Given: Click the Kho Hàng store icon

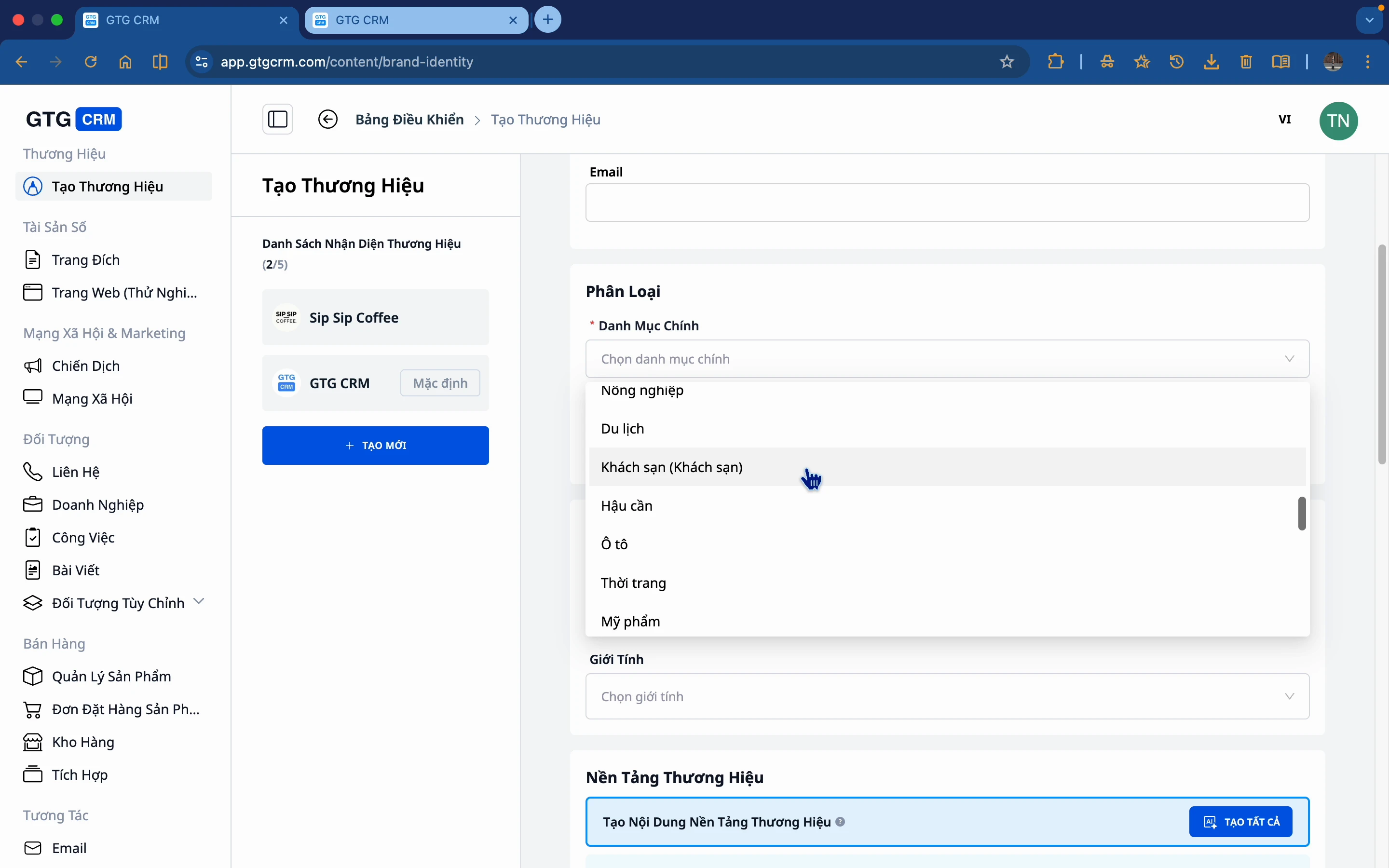Looking at the screenshot, I should [33, 742].
